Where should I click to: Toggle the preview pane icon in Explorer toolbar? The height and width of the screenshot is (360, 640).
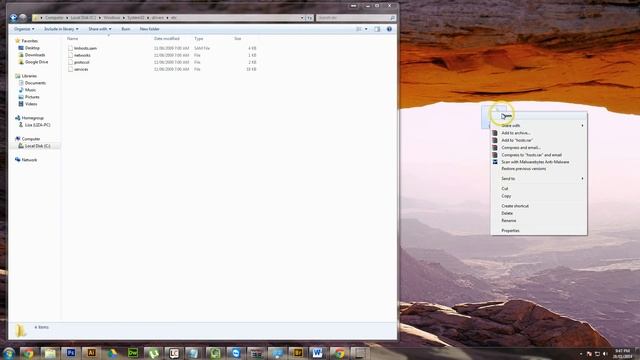[x=377, y=29]
